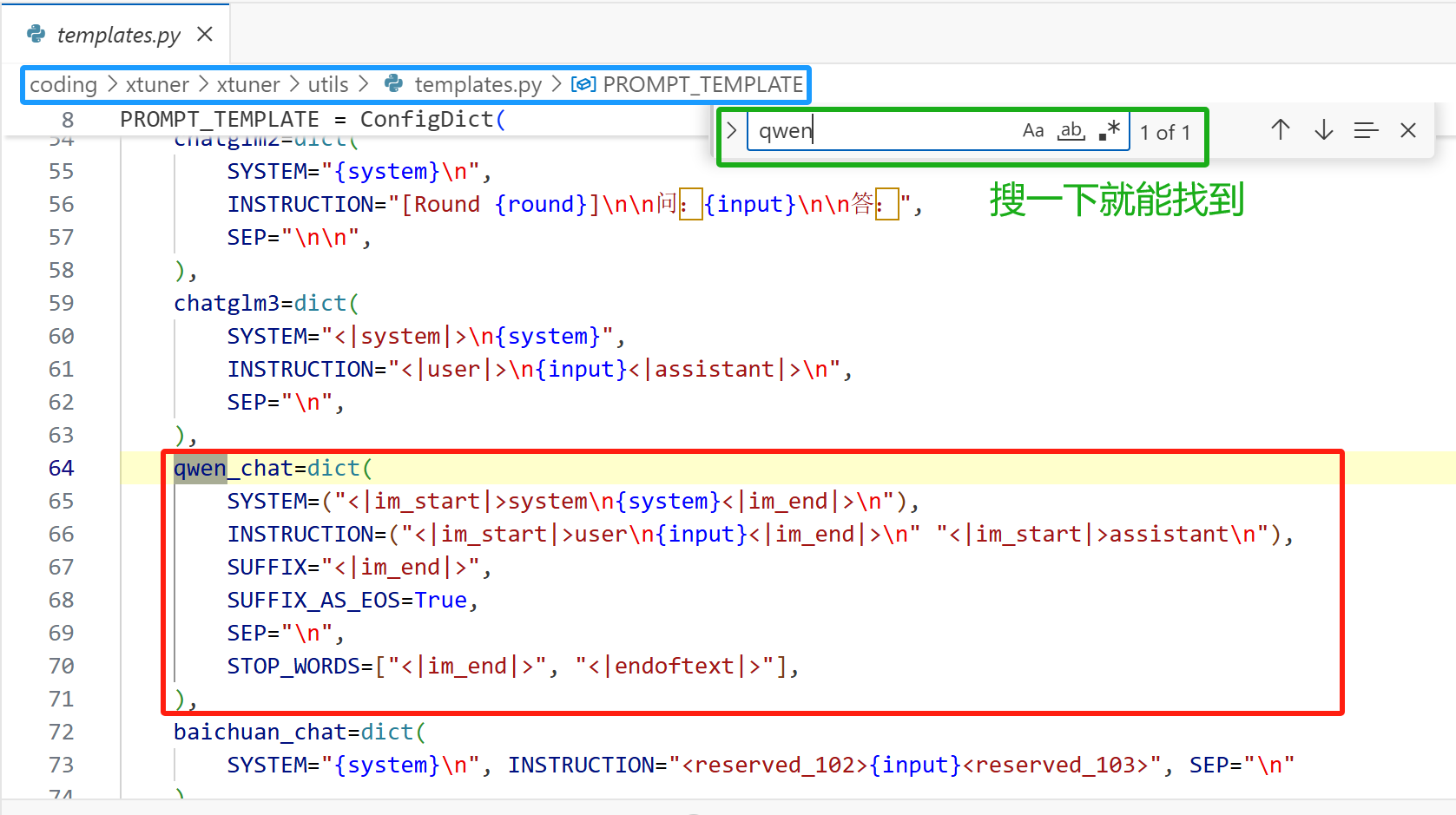This screenshot has height=815, width=1456.
Task: Click Python file icon in breadcrumb
Action: 394,83
